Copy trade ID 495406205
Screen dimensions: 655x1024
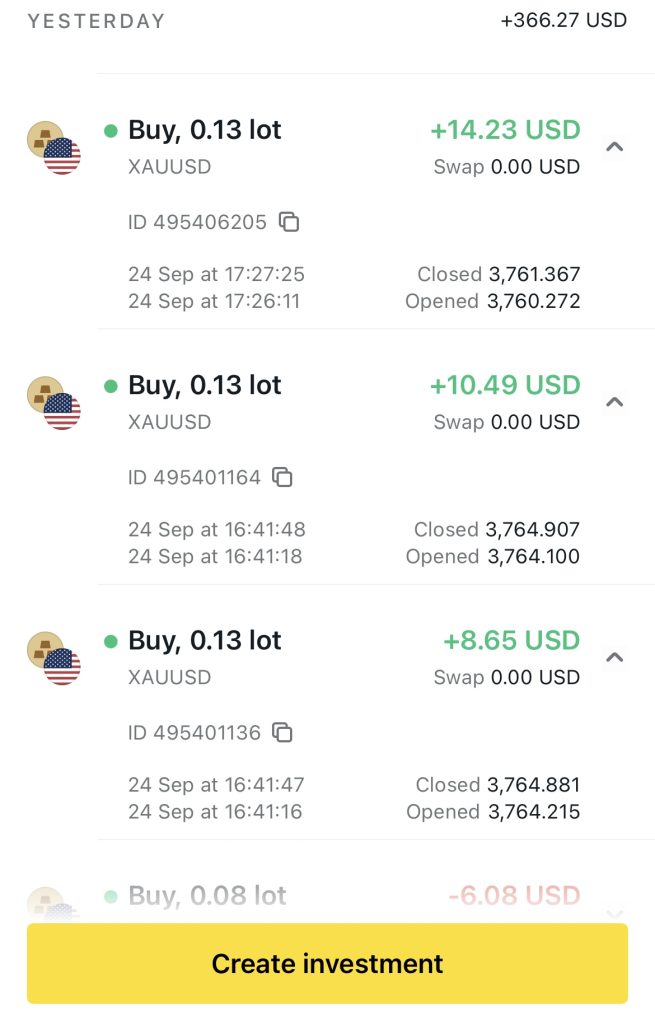click(x=289, y=222)
